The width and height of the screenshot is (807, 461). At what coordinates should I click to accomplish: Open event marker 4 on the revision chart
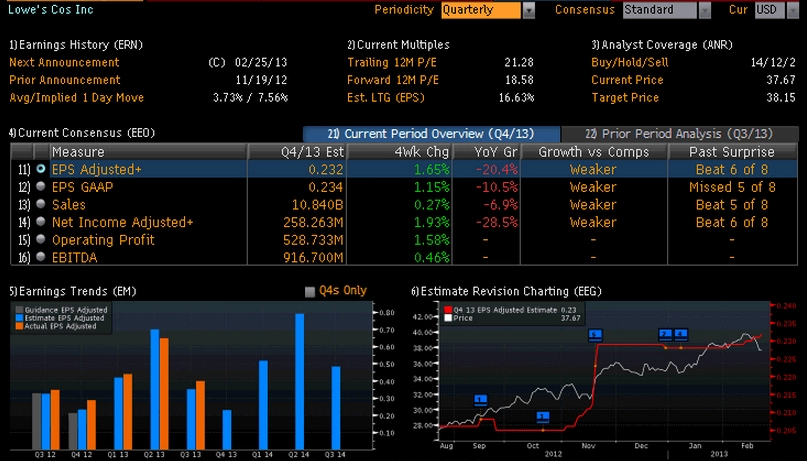pyautogui.click(x=681, y=334)
